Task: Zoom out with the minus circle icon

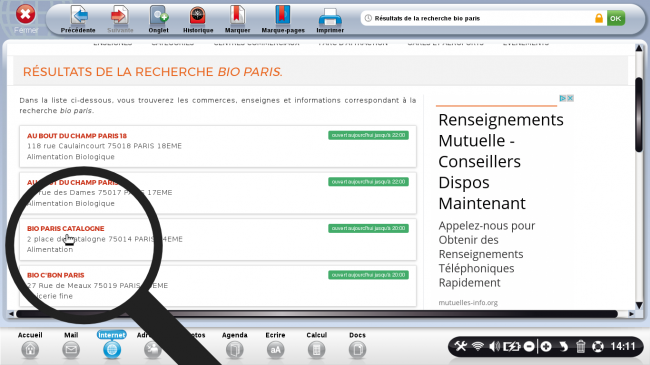Action: pyautogui.click(x=529, y=346)
